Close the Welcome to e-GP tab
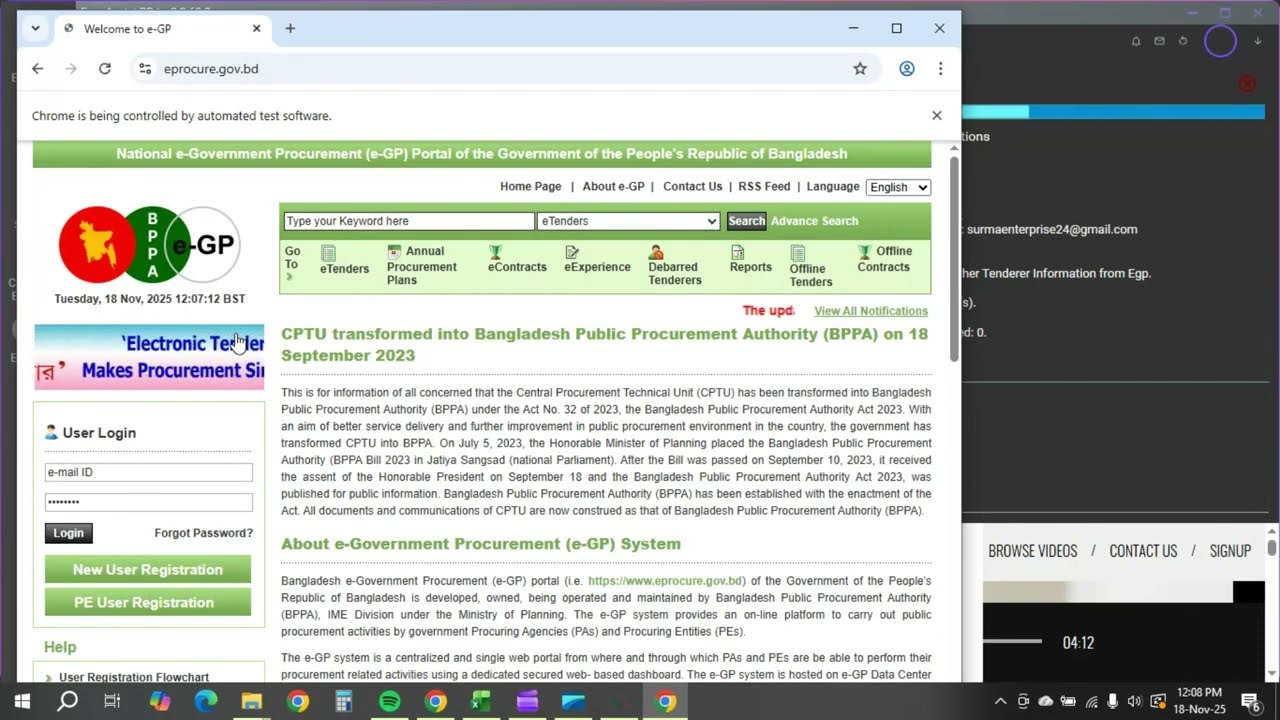Image resolution: width=1280 pixels, height=720 pixels. [257, 28]
